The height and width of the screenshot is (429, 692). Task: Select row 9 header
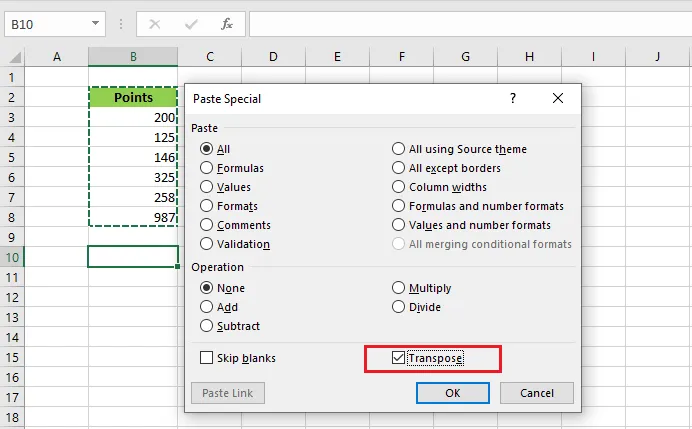[x=12, y=237]
